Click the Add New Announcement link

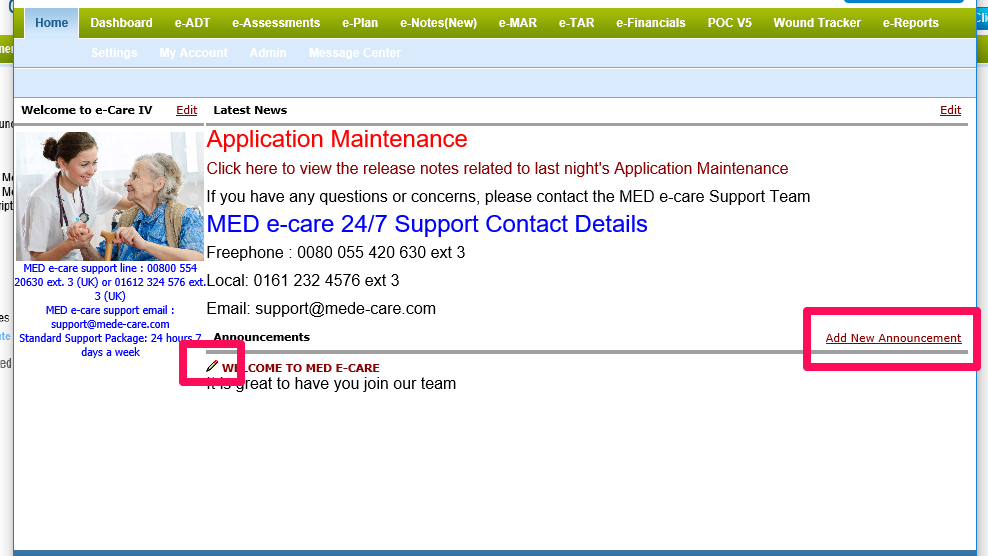click(x=893, y=338)
